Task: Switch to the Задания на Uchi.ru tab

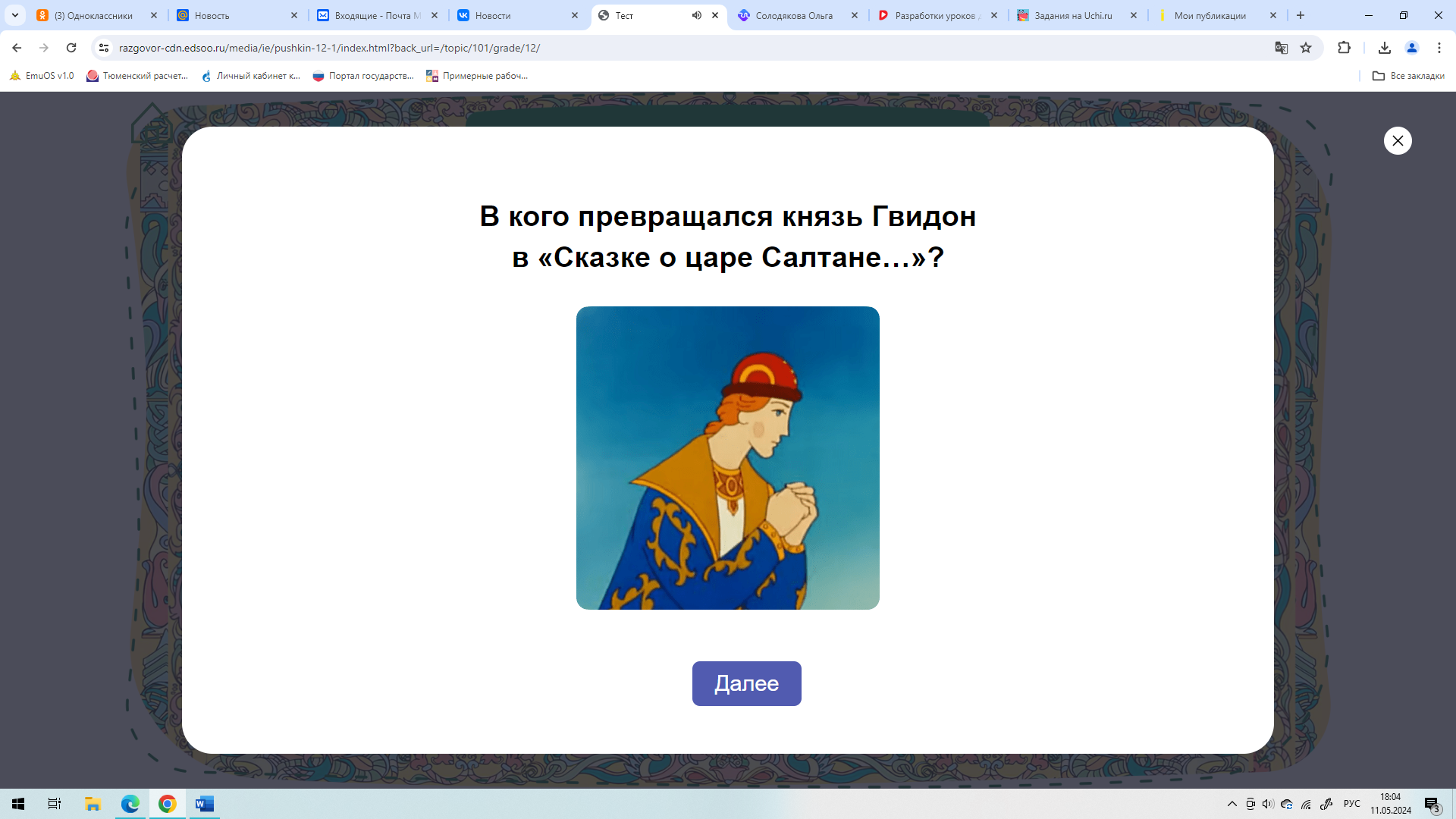Action: tap(1075, 15)
